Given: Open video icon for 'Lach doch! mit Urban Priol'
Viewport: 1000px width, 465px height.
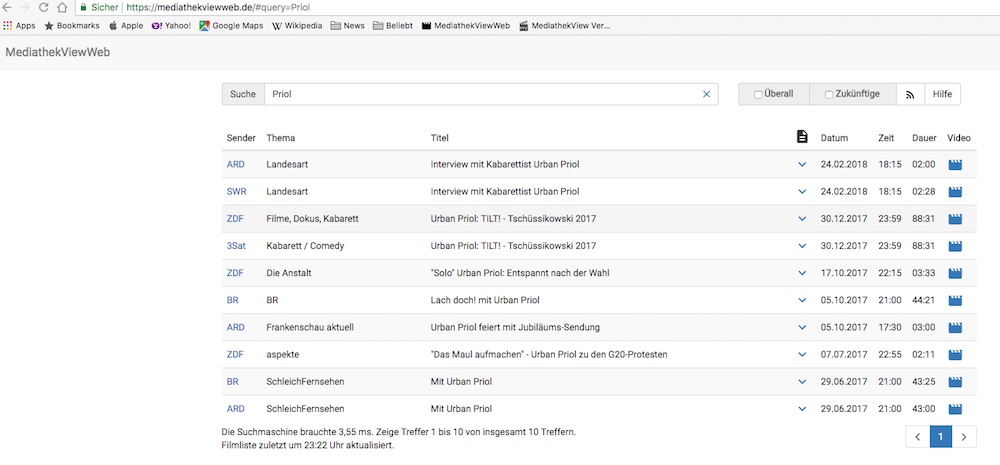Looking at the screenshot, I should click(x=954, y=300).
